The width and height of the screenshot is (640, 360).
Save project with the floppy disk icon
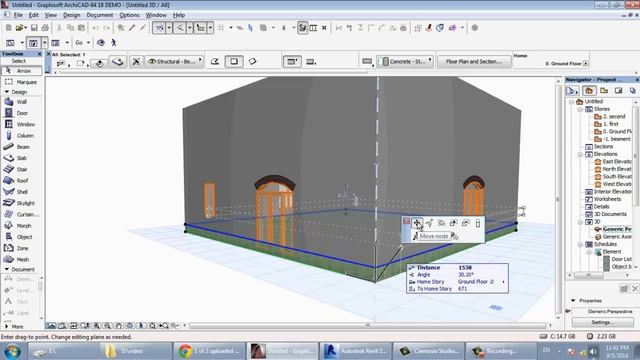34,28
